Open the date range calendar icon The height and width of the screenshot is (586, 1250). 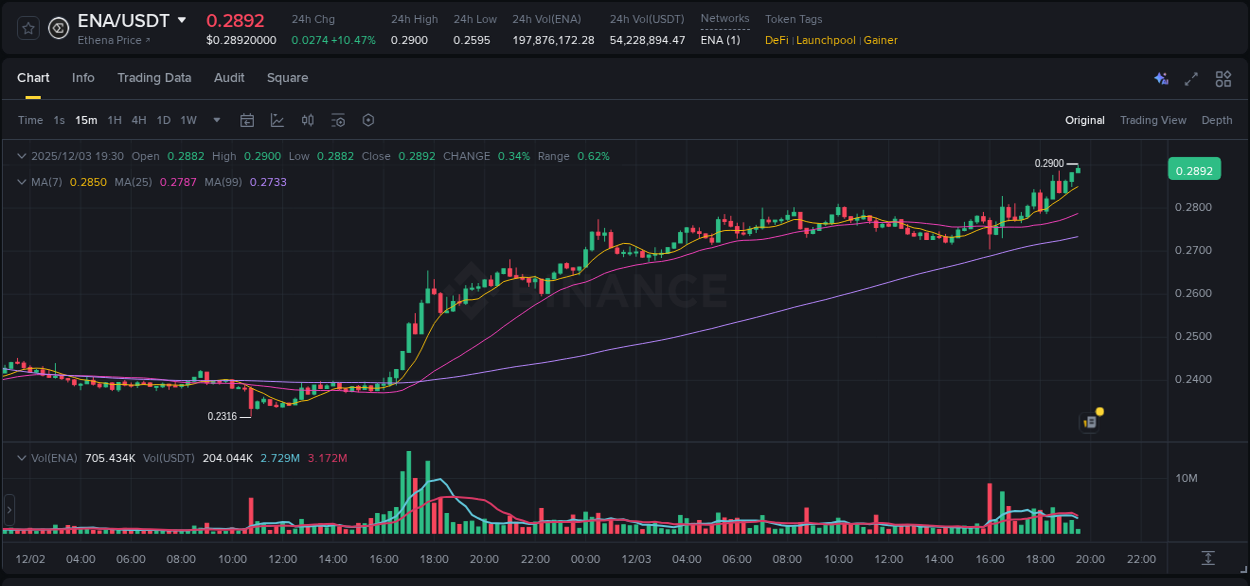[247, 120]
